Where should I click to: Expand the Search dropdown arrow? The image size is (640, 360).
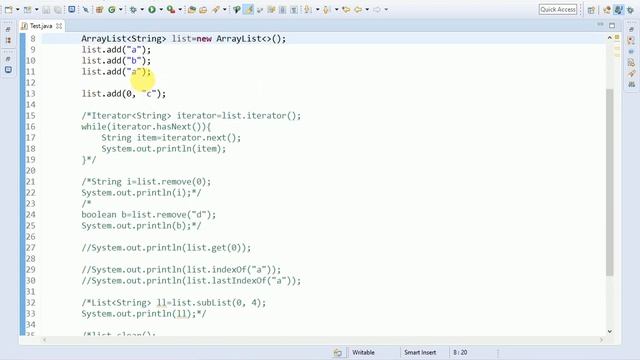click(224, 9)
